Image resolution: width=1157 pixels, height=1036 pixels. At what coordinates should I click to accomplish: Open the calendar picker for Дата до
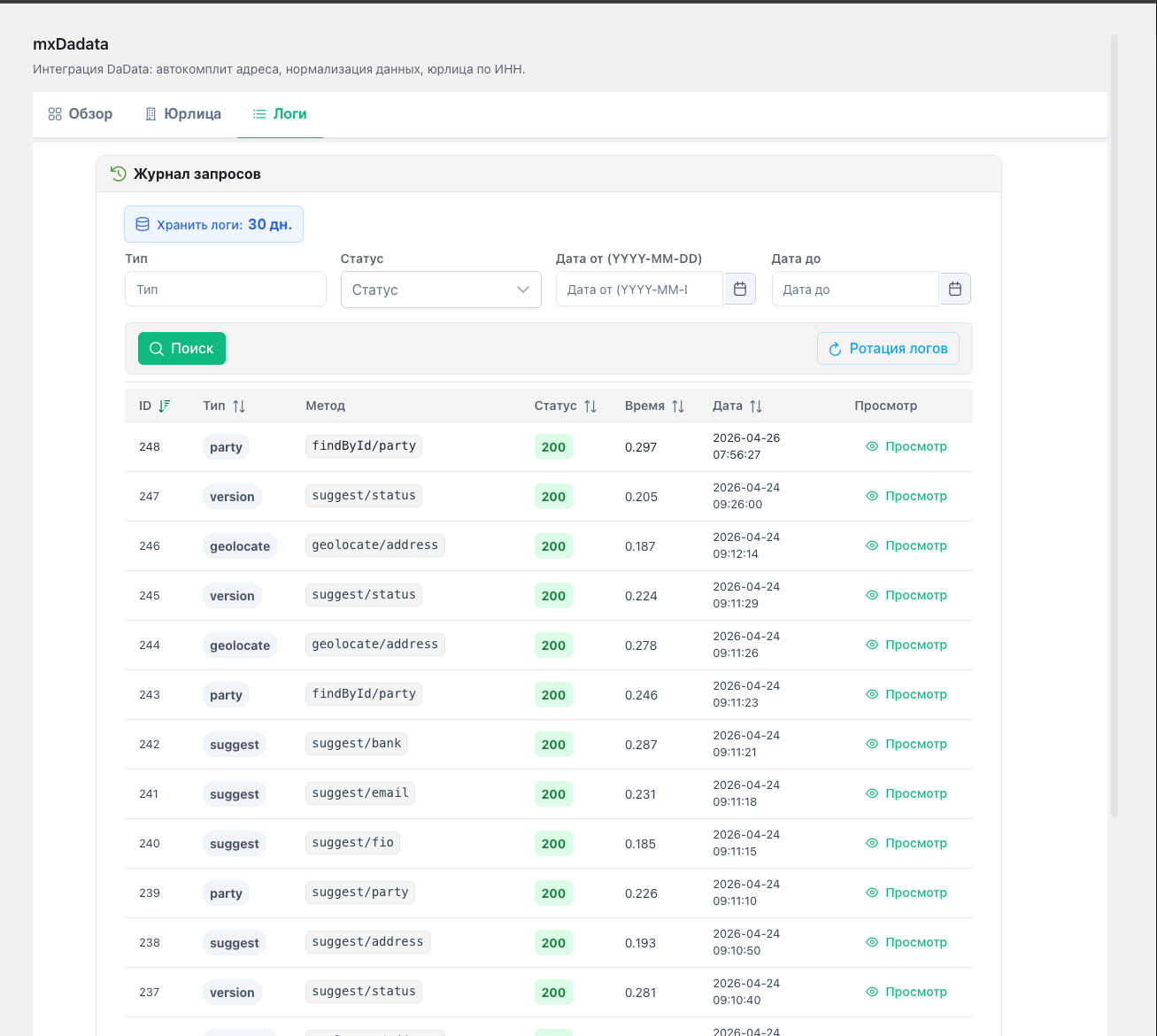pos(955,289)
